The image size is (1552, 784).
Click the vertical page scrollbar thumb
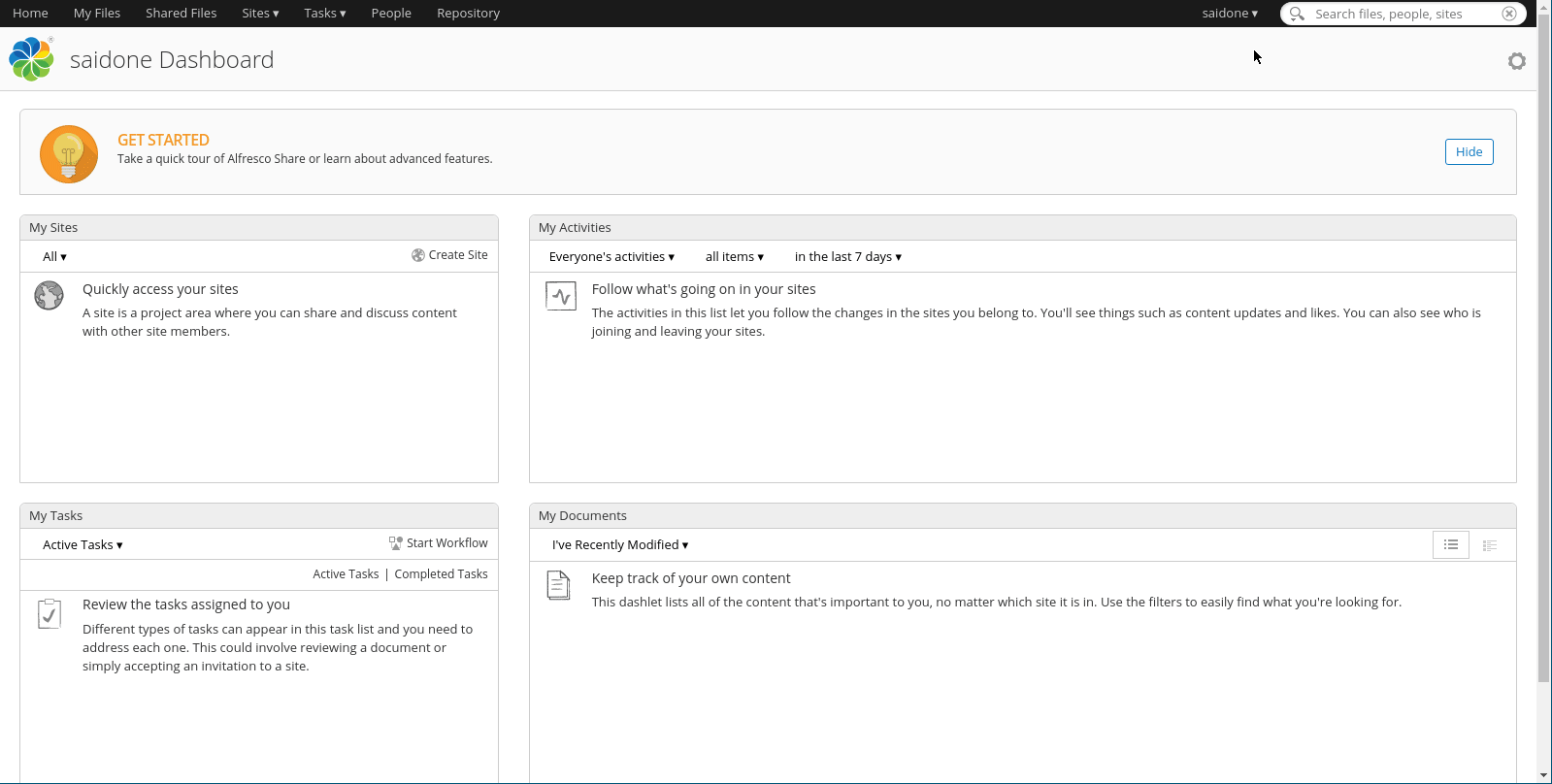point(1544,347)
